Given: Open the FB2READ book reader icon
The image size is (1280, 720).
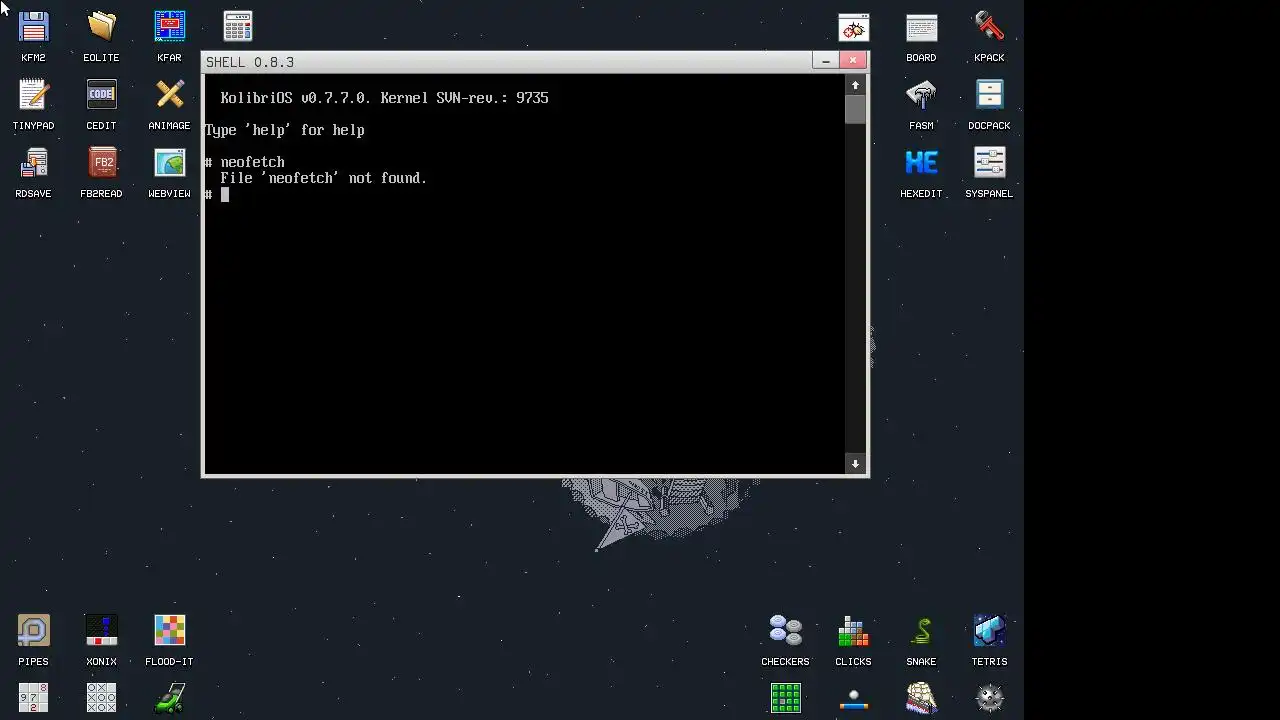Looking at the screenshot, I should [101, 163].
